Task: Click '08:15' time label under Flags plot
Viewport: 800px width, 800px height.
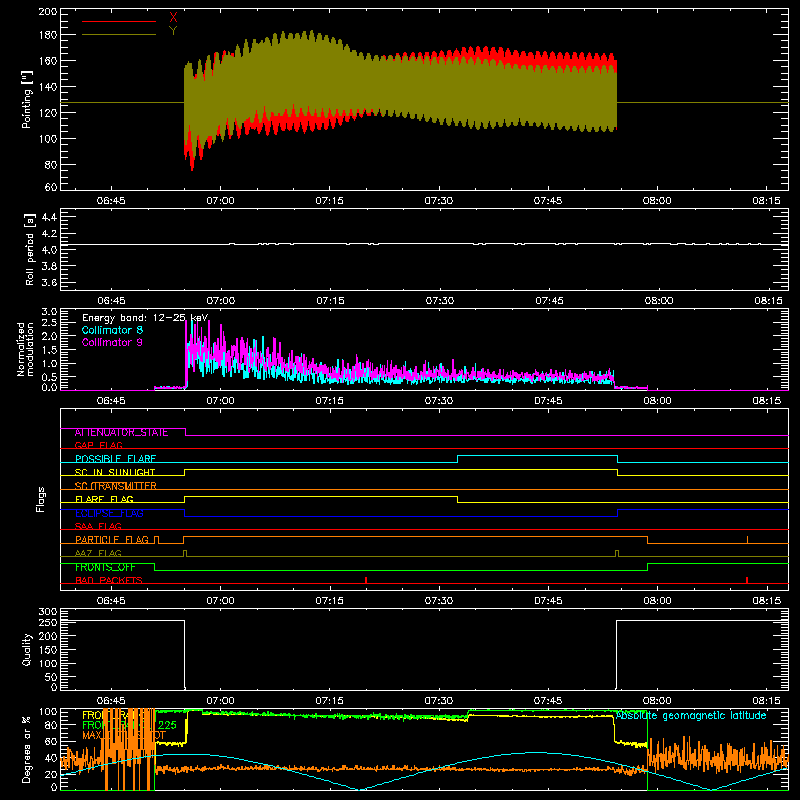Action: click(766, 601)
